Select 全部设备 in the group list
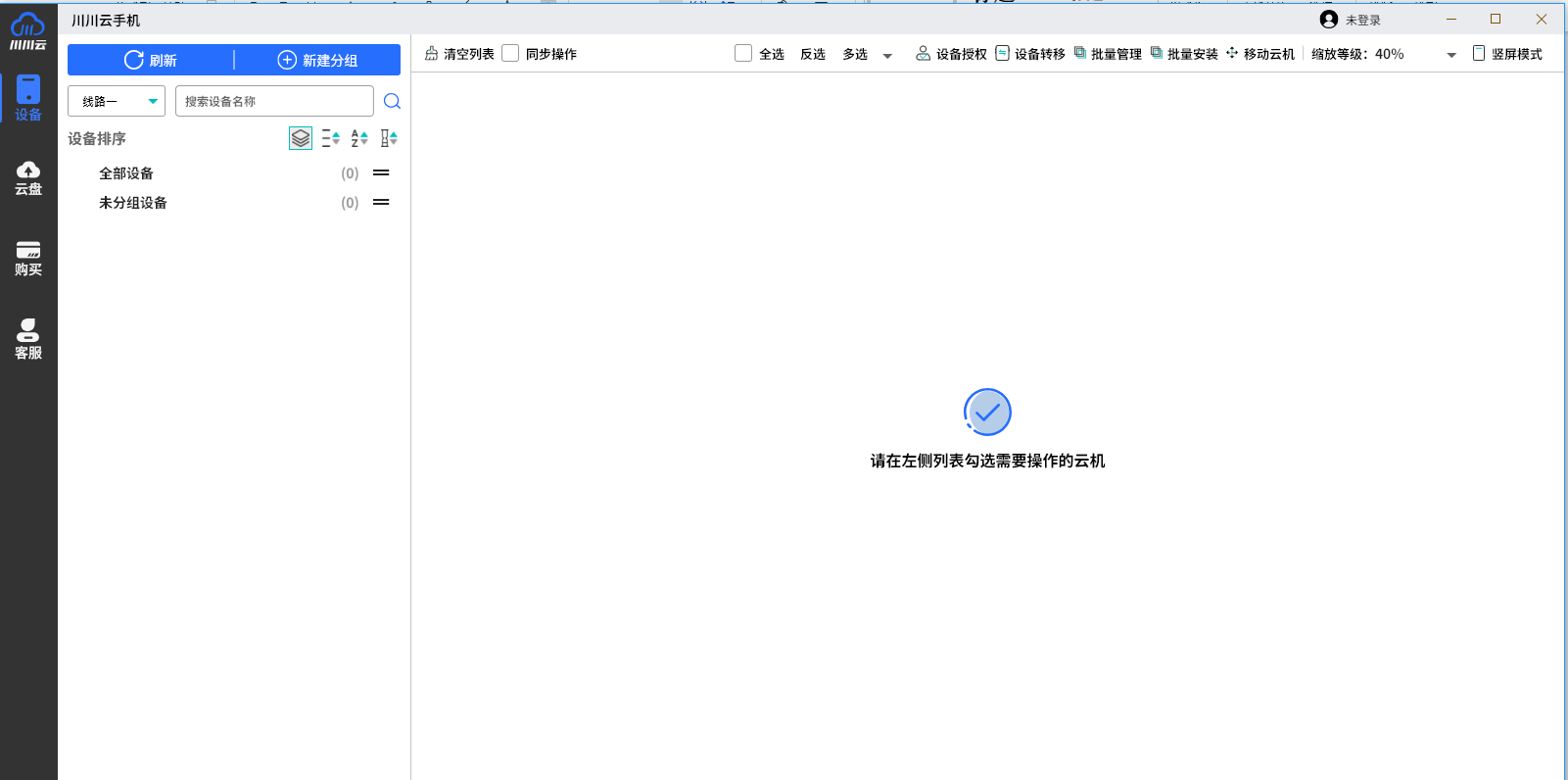The width and height of the screenshot is (1568, 780). tap(126, 173)
